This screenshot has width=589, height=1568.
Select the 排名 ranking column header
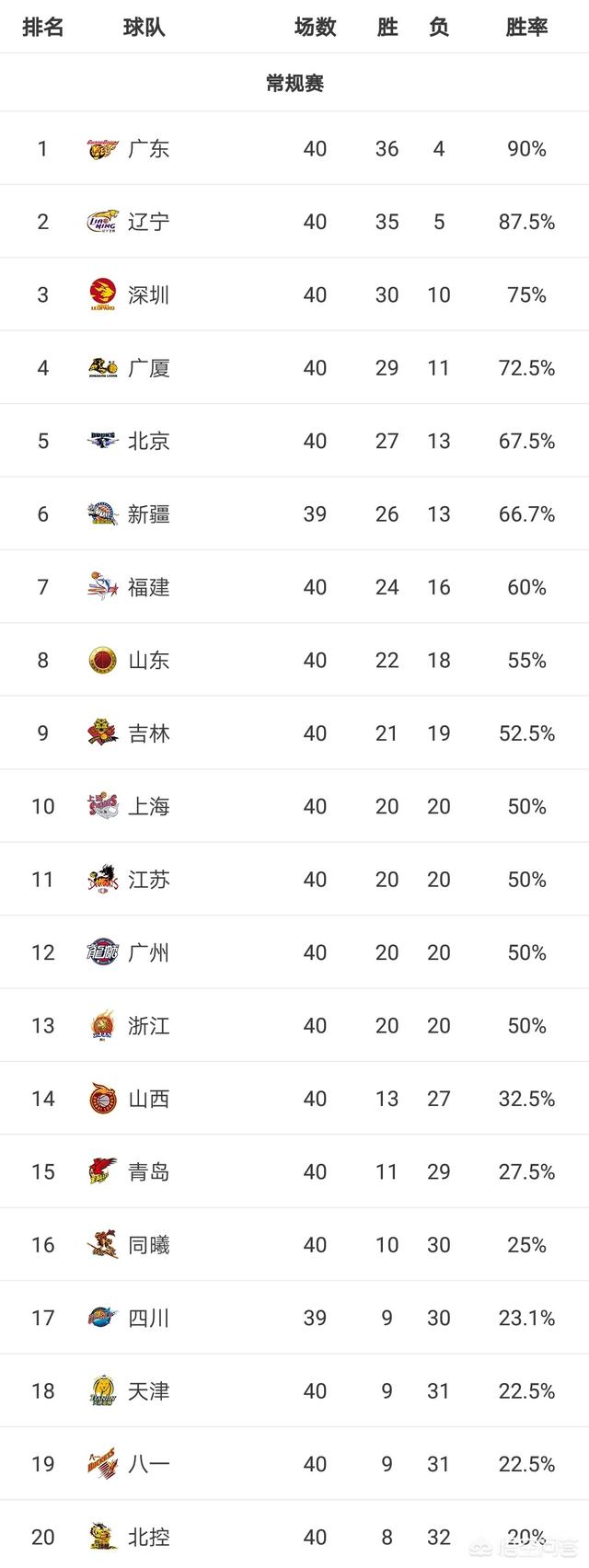43,27
